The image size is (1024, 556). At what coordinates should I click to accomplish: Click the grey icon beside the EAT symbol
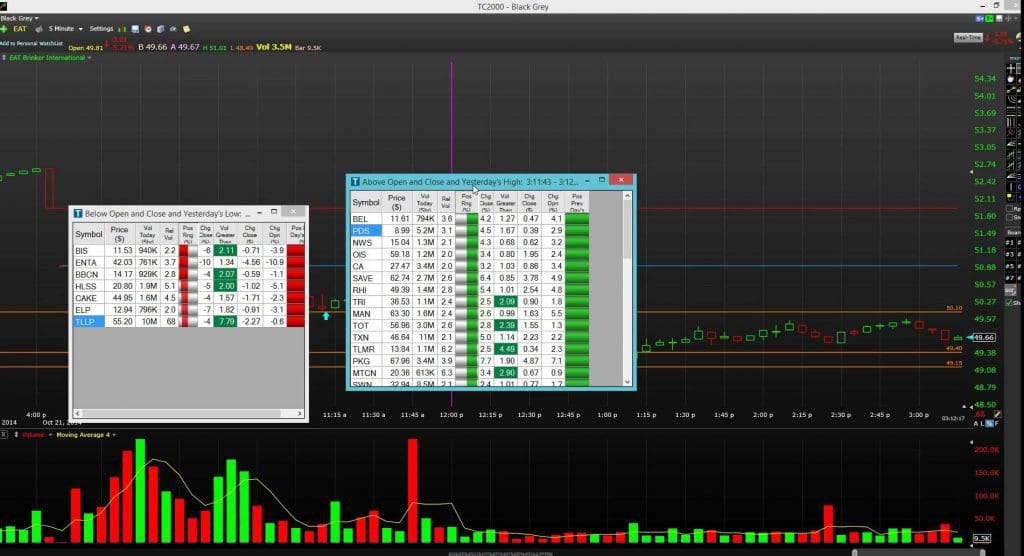click(39, 29)
